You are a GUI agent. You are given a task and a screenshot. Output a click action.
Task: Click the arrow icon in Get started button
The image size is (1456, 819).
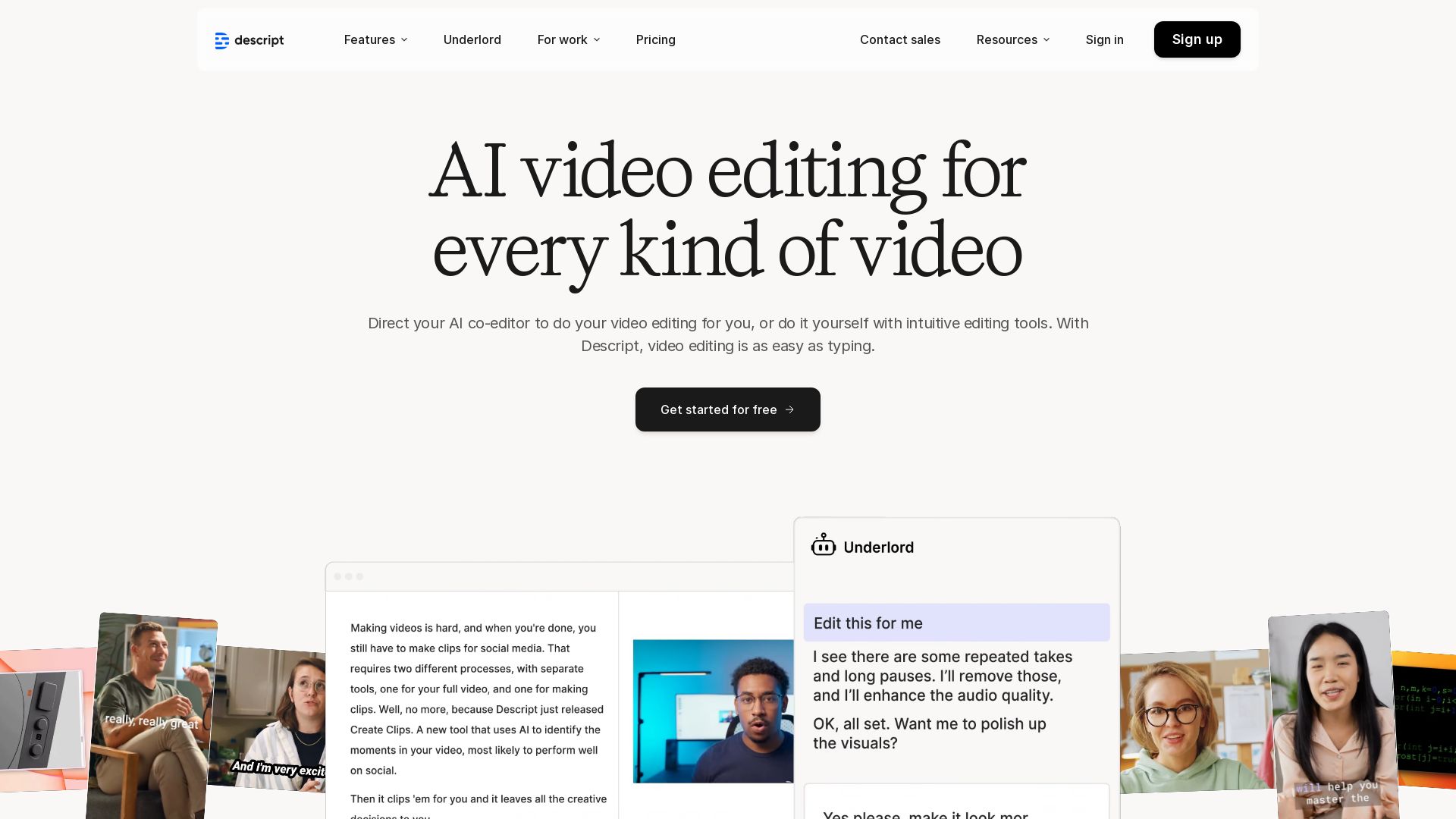[x=789, y=409]
